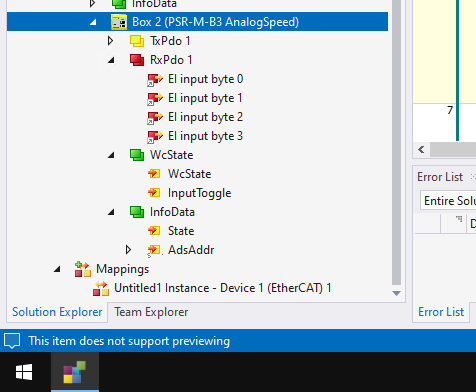
Task: Open the Error List tab
Action: click(x=441, y=312)
